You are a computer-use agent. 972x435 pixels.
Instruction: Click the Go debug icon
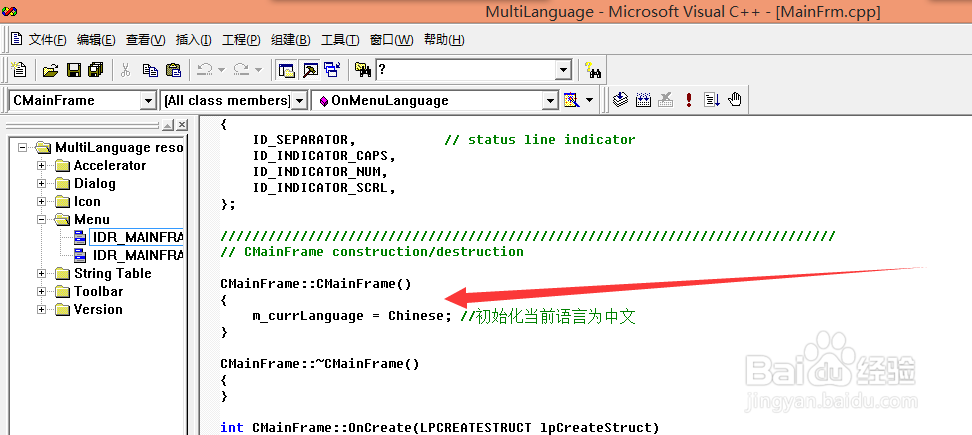[712, 100]
